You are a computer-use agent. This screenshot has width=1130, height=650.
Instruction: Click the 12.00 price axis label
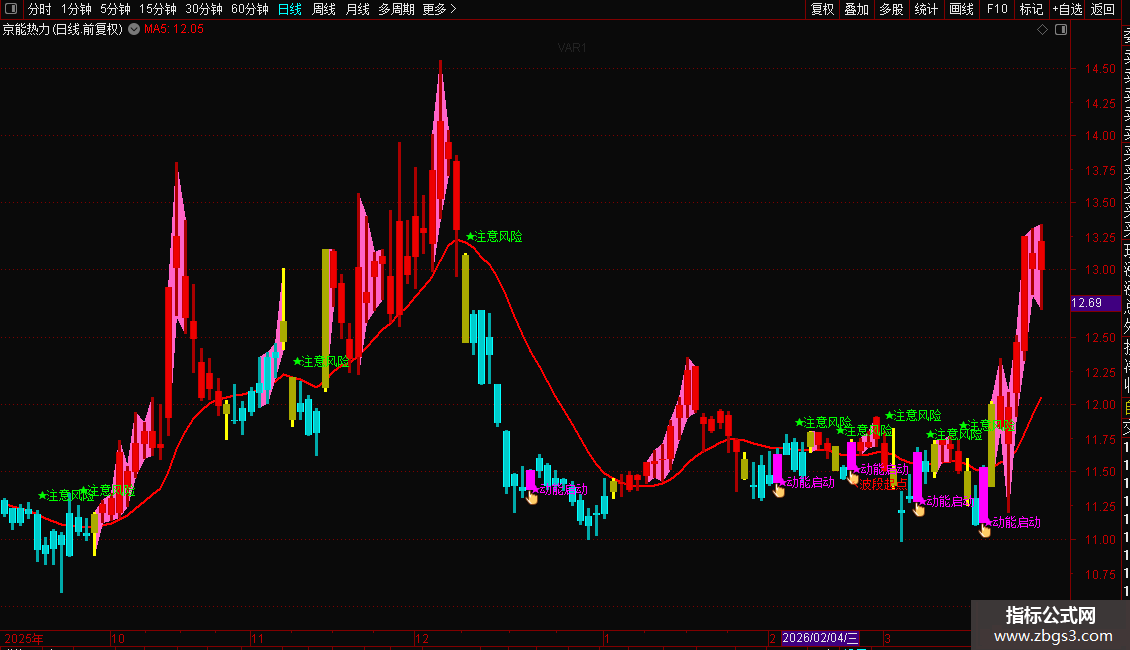click(1100, 404)
